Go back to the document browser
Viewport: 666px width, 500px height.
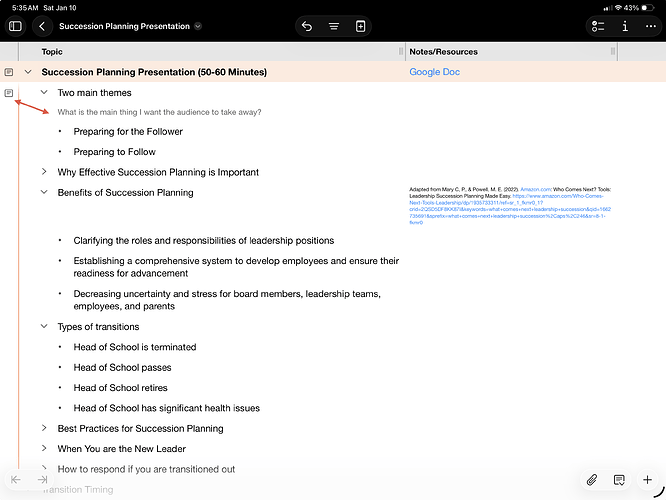[x=42, y=26]
